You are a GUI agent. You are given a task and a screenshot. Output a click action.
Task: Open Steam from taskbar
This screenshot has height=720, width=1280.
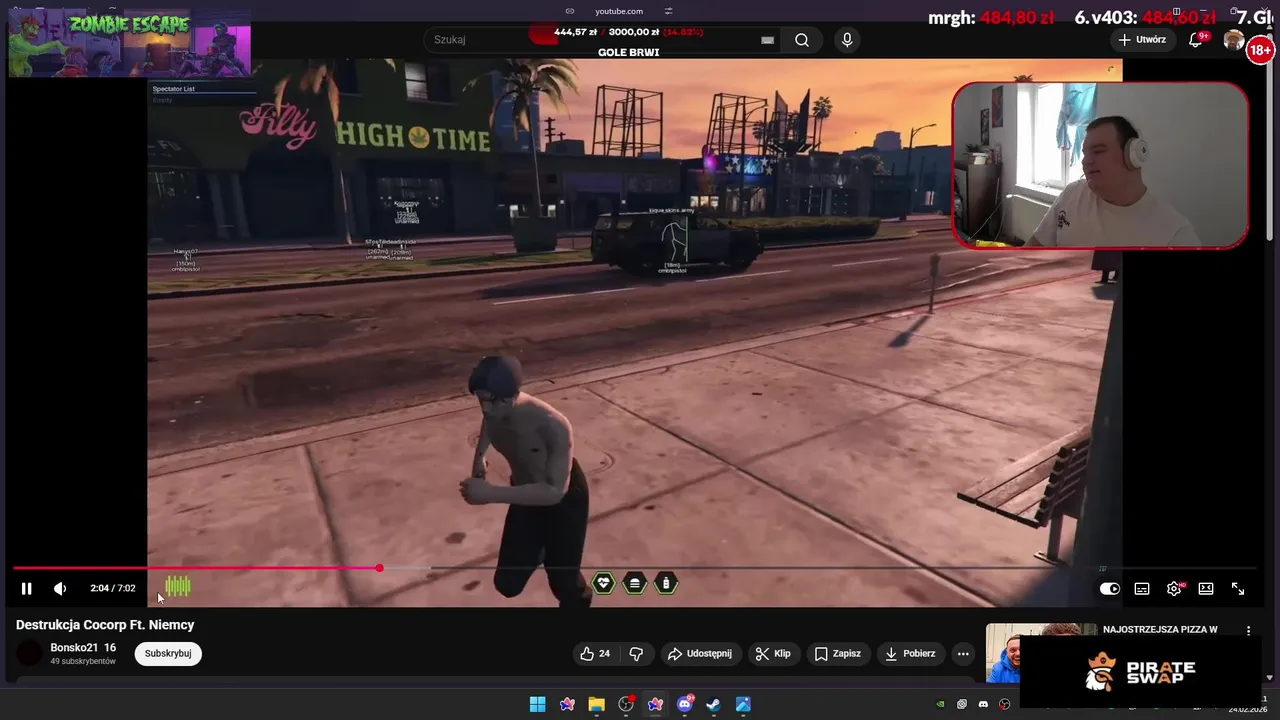point(713,704)
